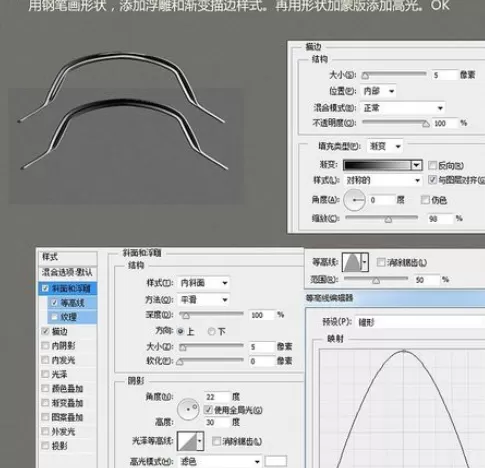Click the 等高线 contour preview thumbnail
Screen dimensions: 485x468
352,262
